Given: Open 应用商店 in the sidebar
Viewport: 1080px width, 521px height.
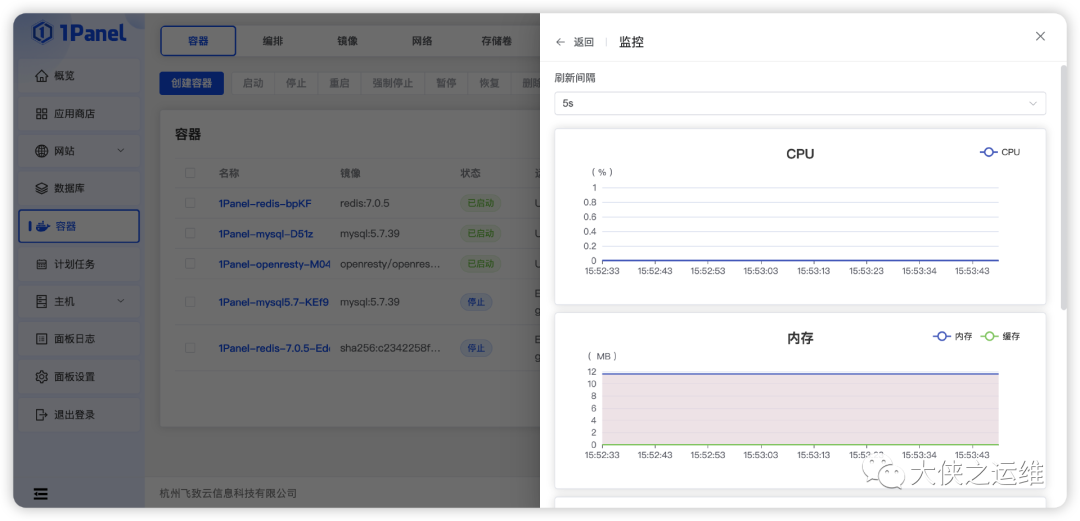Looking at the screenshot, I should (x=79, y=114).
